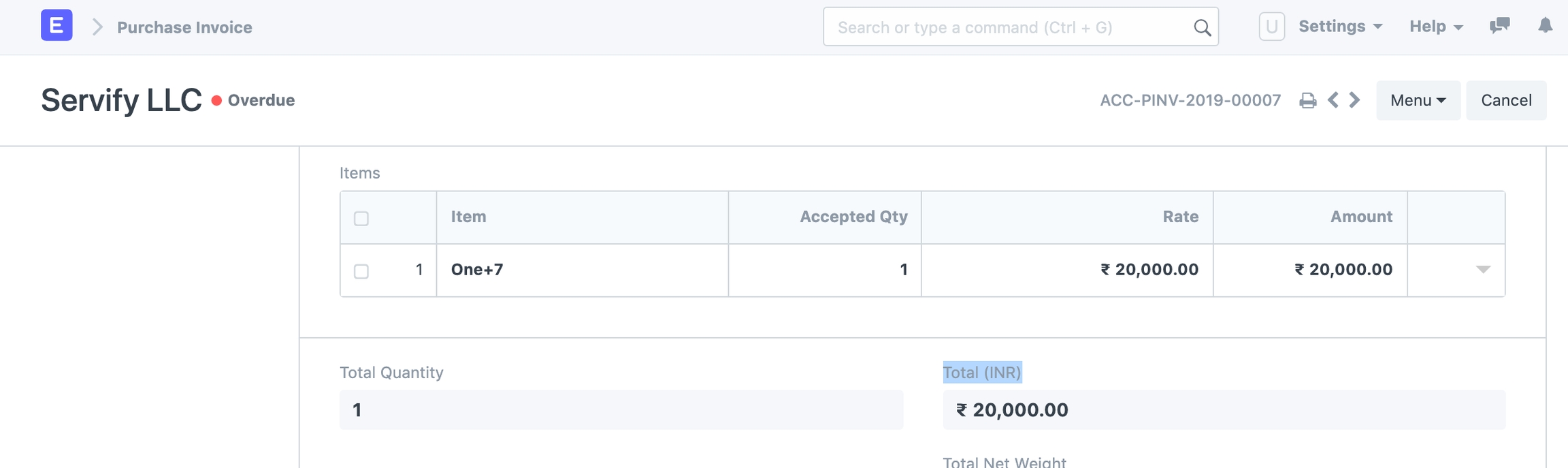This screenshot has height=468, width=1568.
Task: Navigate to Purchase Invoice breadcrumb
Action: [184, 27]
